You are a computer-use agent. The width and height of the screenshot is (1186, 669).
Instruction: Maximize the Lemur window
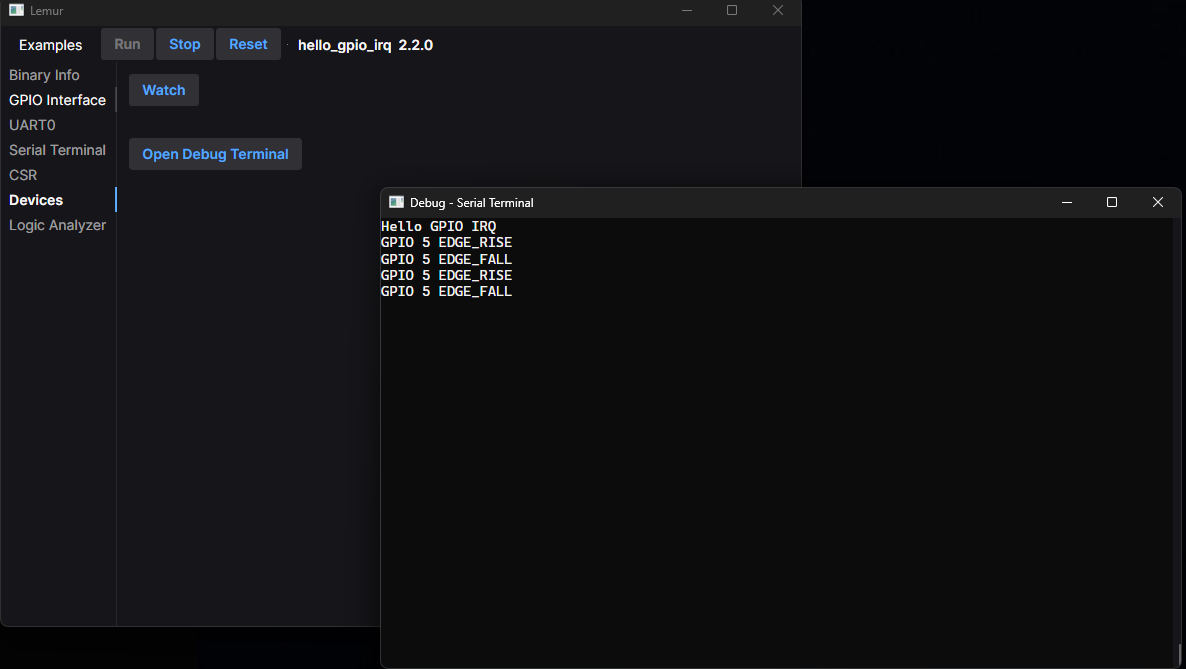[x=731, y=11]
